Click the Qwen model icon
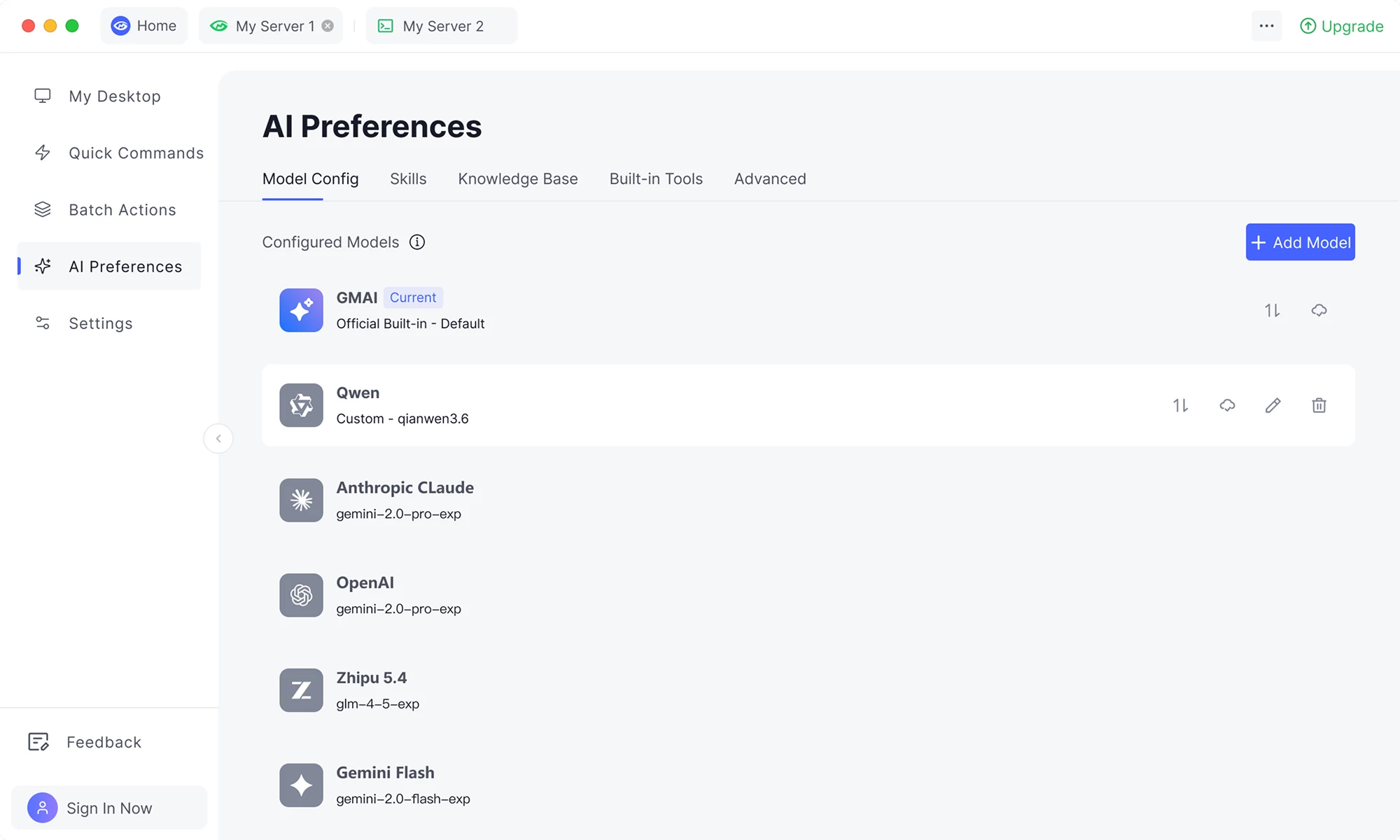 click(x=301, y=405)
